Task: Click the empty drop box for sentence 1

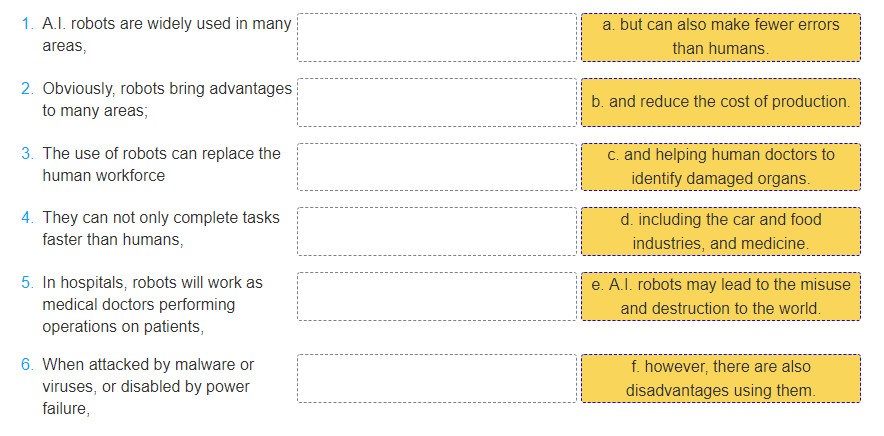Action: pos(437,37)
